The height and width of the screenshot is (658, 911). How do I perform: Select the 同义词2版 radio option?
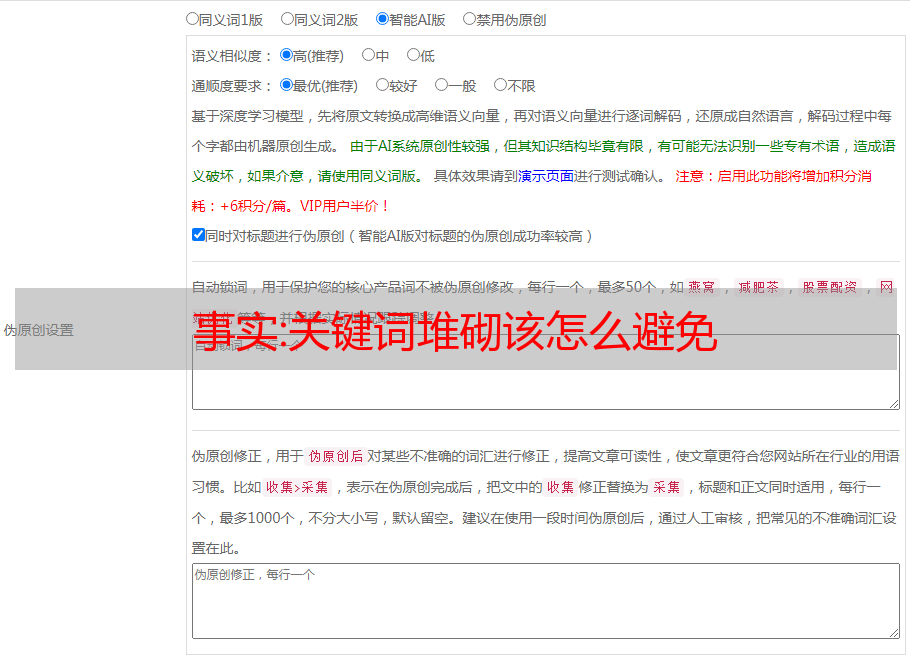click(287, 19)
